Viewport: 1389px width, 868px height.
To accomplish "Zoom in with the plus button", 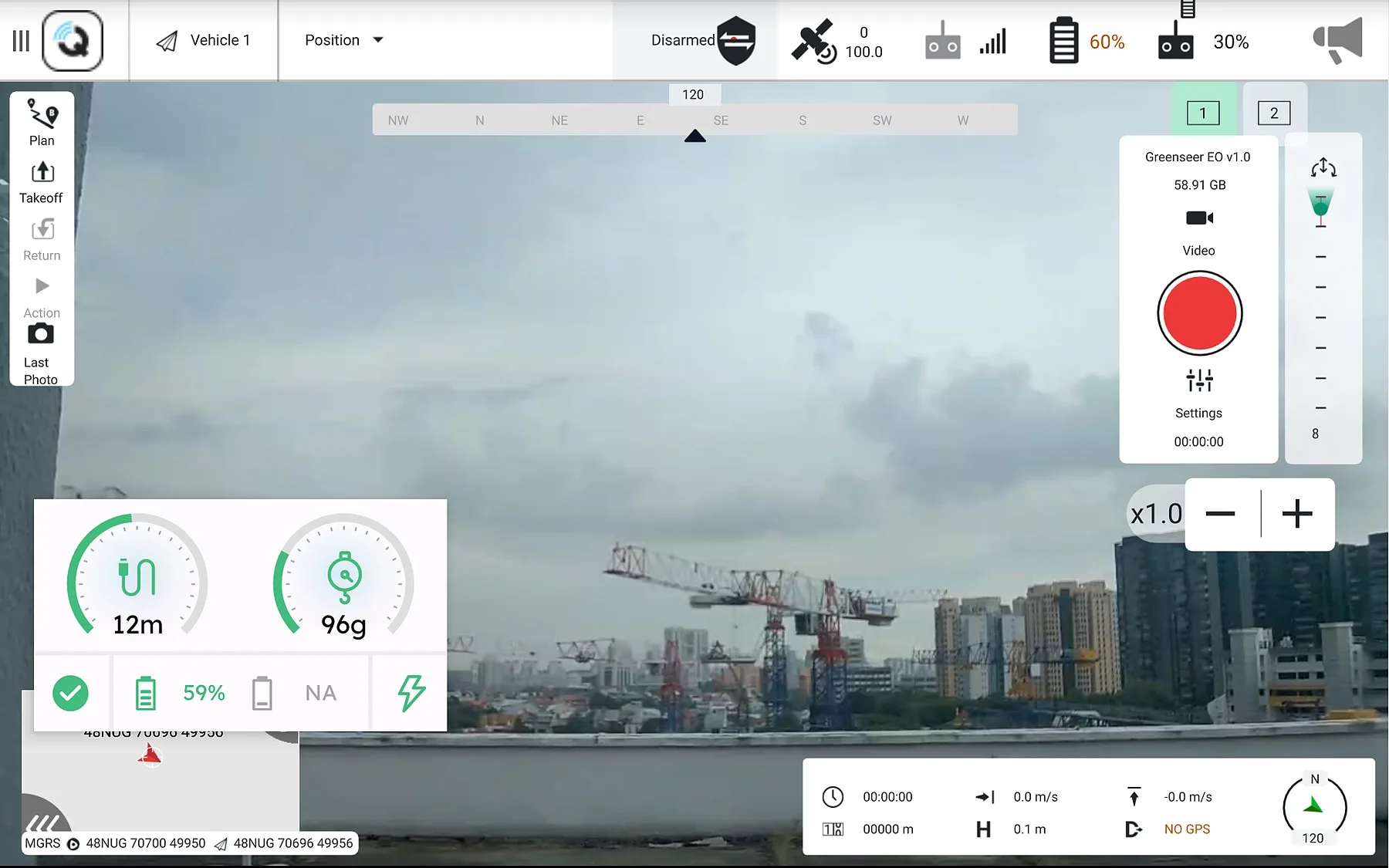I will point(1297,514).
